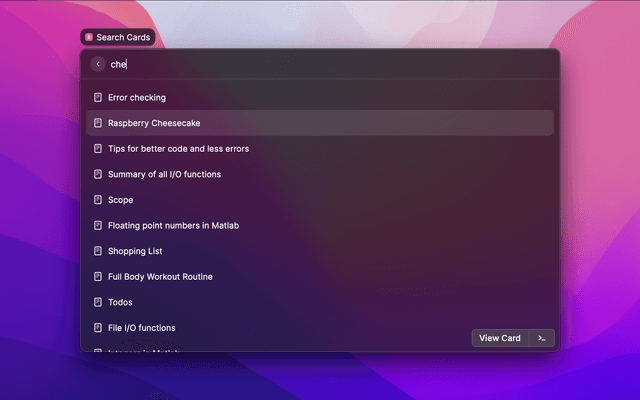
Task: Click the card icon beside File I/O functions
Action: click(x=98, y=328)
